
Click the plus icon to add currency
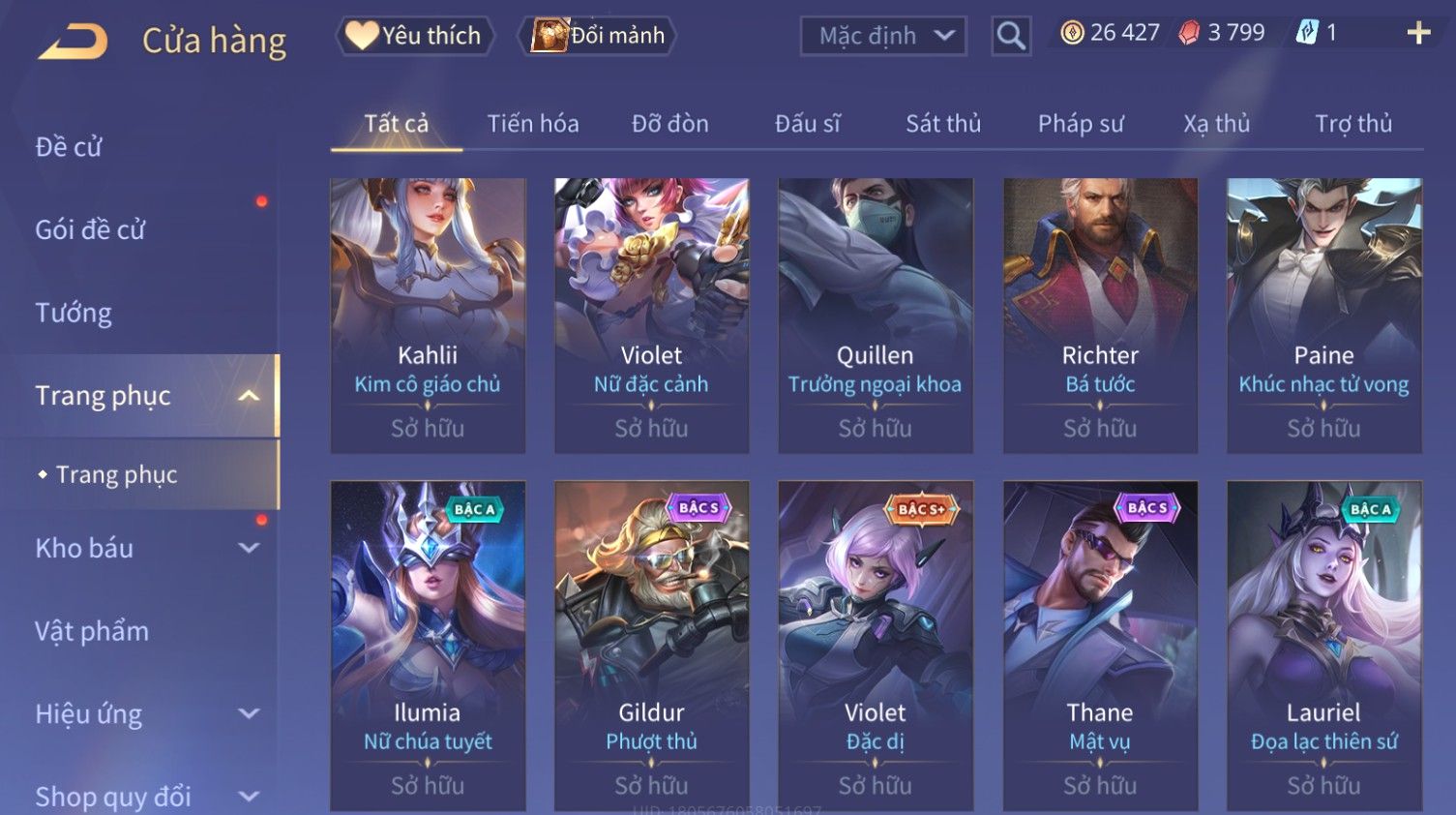1418,34
